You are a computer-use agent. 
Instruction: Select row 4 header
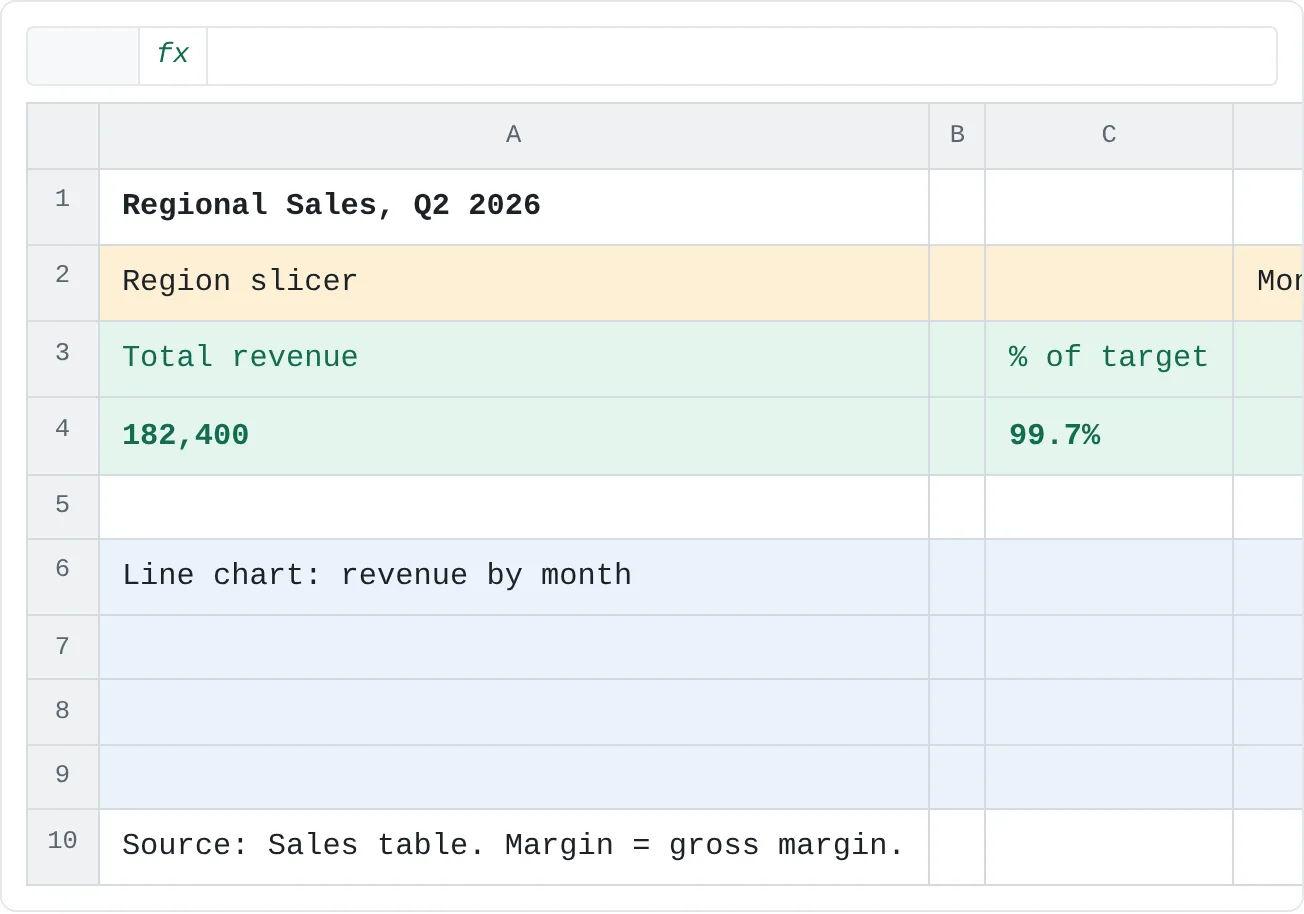click(63, 436)
